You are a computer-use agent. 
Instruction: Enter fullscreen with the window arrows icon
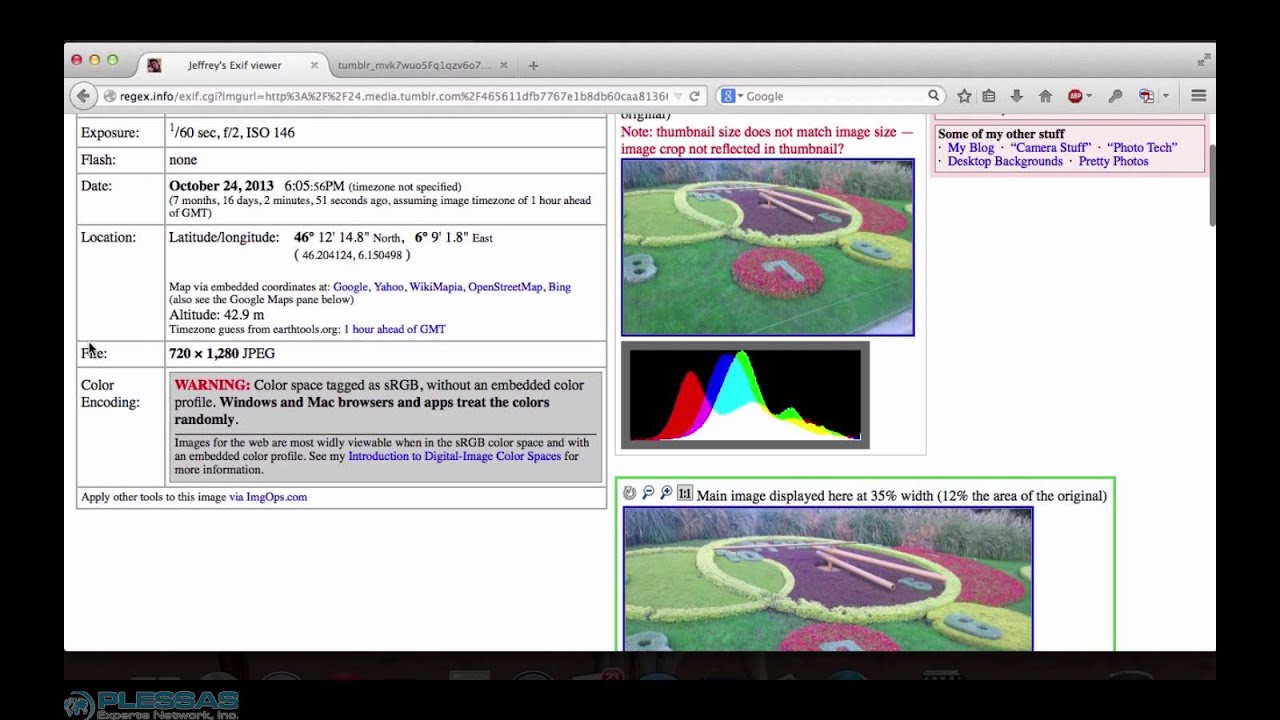tap(1202, 60)
